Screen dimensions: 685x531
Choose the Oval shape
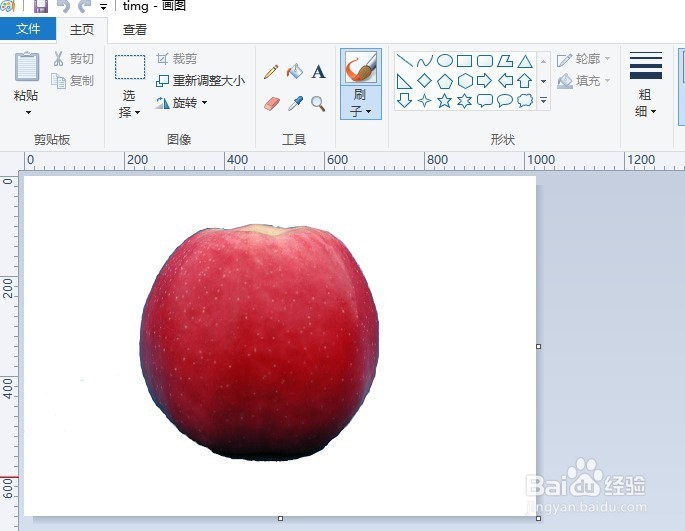(445, 60)
